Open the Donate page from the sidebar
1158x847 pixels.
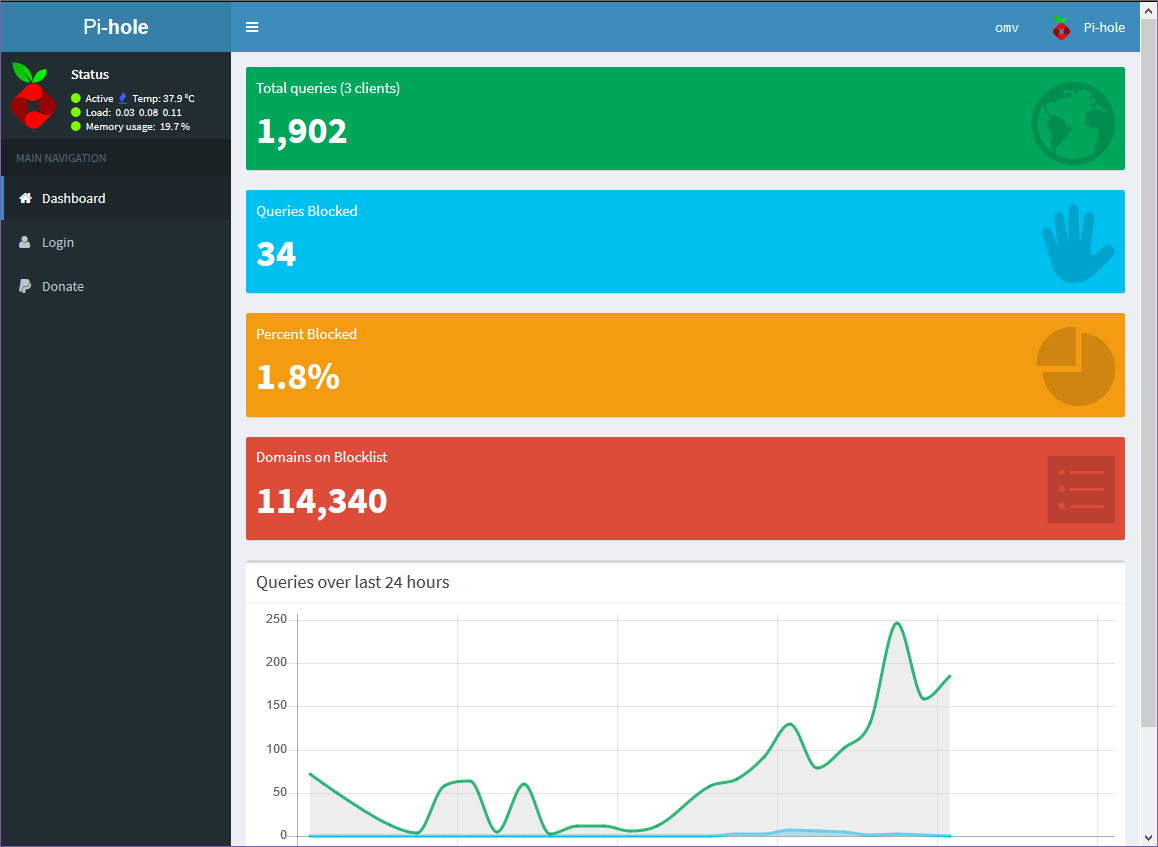click(65, 286)
